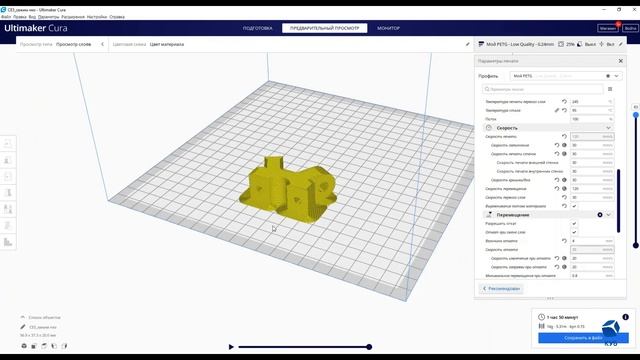
Task: Open the Правка menu
Action: point(20,17)
